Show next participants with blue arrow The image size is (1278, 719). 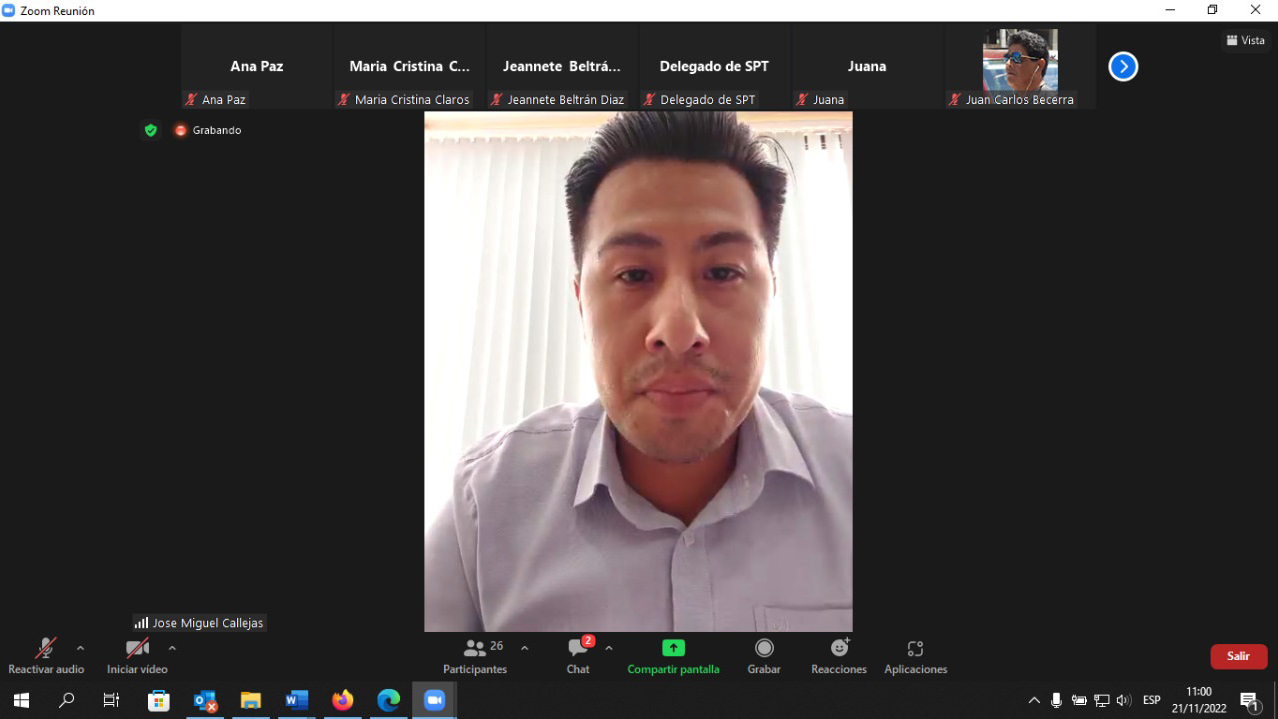[1123, 66]
